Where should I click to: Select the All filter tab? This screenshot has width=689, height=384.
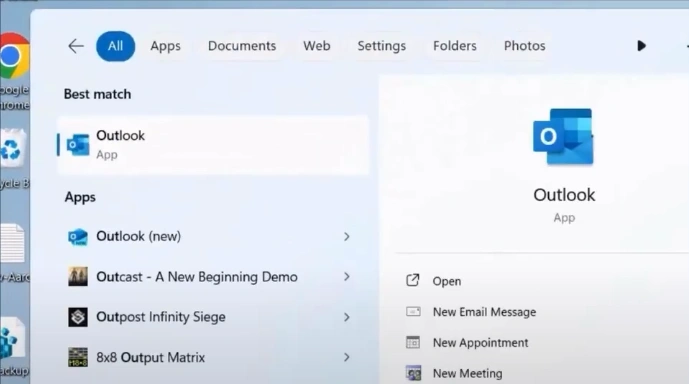point(116,46)
